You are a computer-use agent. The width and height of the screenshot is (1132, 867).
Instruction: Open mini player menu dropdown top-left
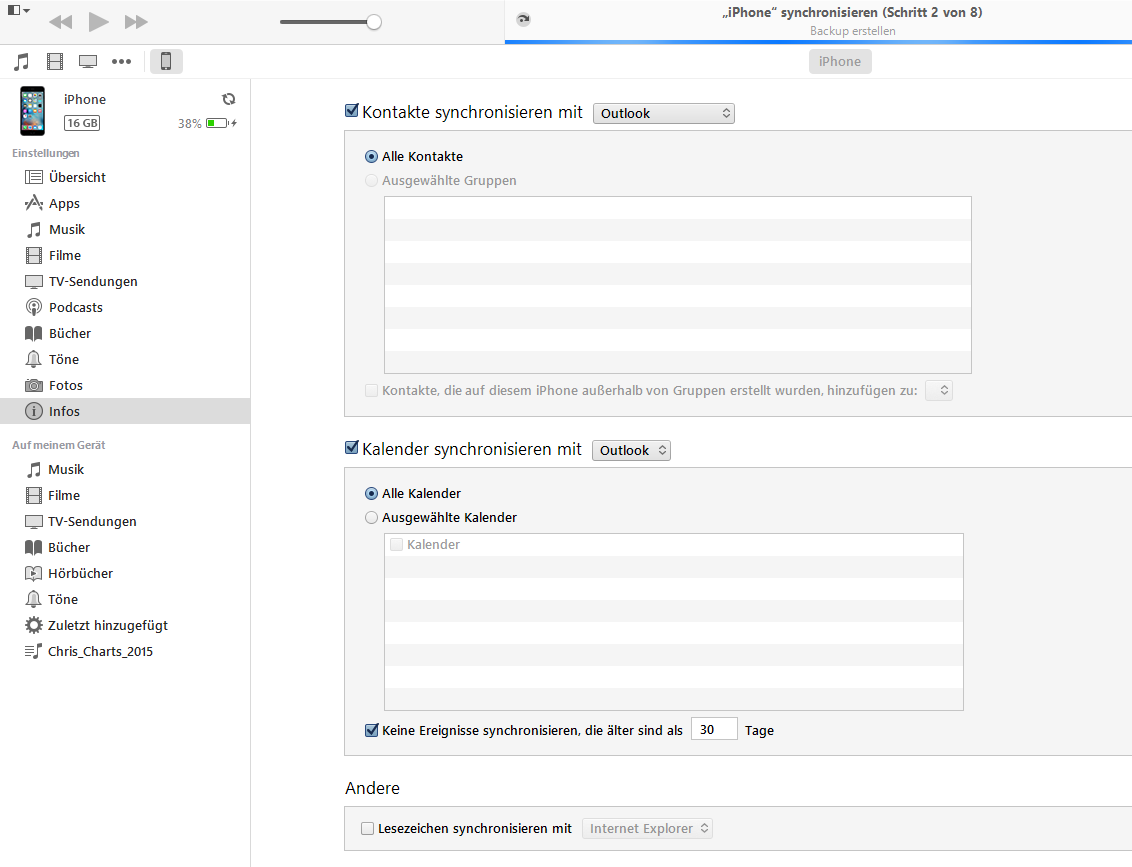pos(18,11)
